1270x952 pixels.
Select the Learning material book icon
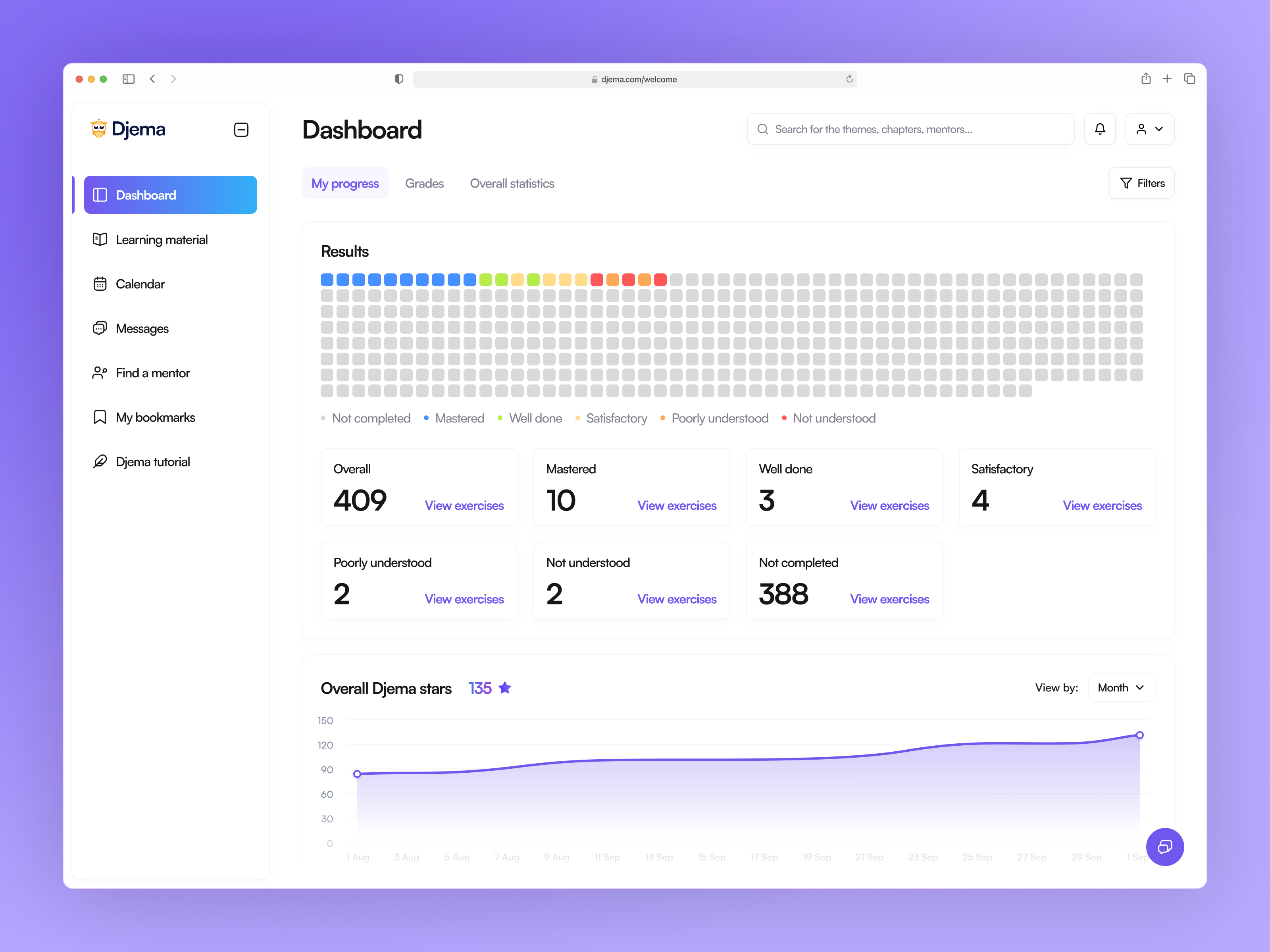(100, 239)
